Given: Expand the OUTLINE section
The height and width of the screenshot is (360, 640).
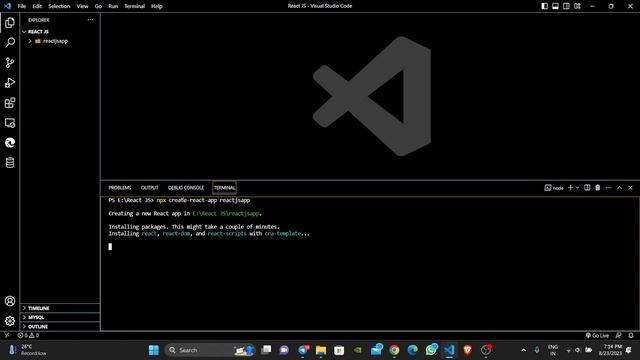Looking at the screenshot, I should (60, 327).
